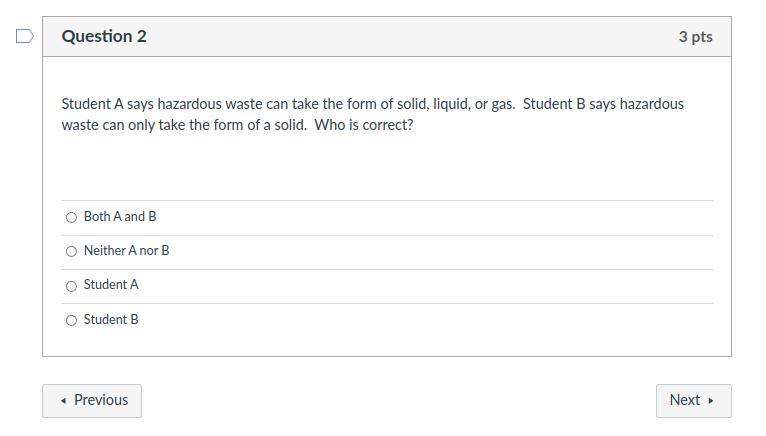The image size is (766, 436).
Task: Go to the Previous question
Action: pos(92,400)
